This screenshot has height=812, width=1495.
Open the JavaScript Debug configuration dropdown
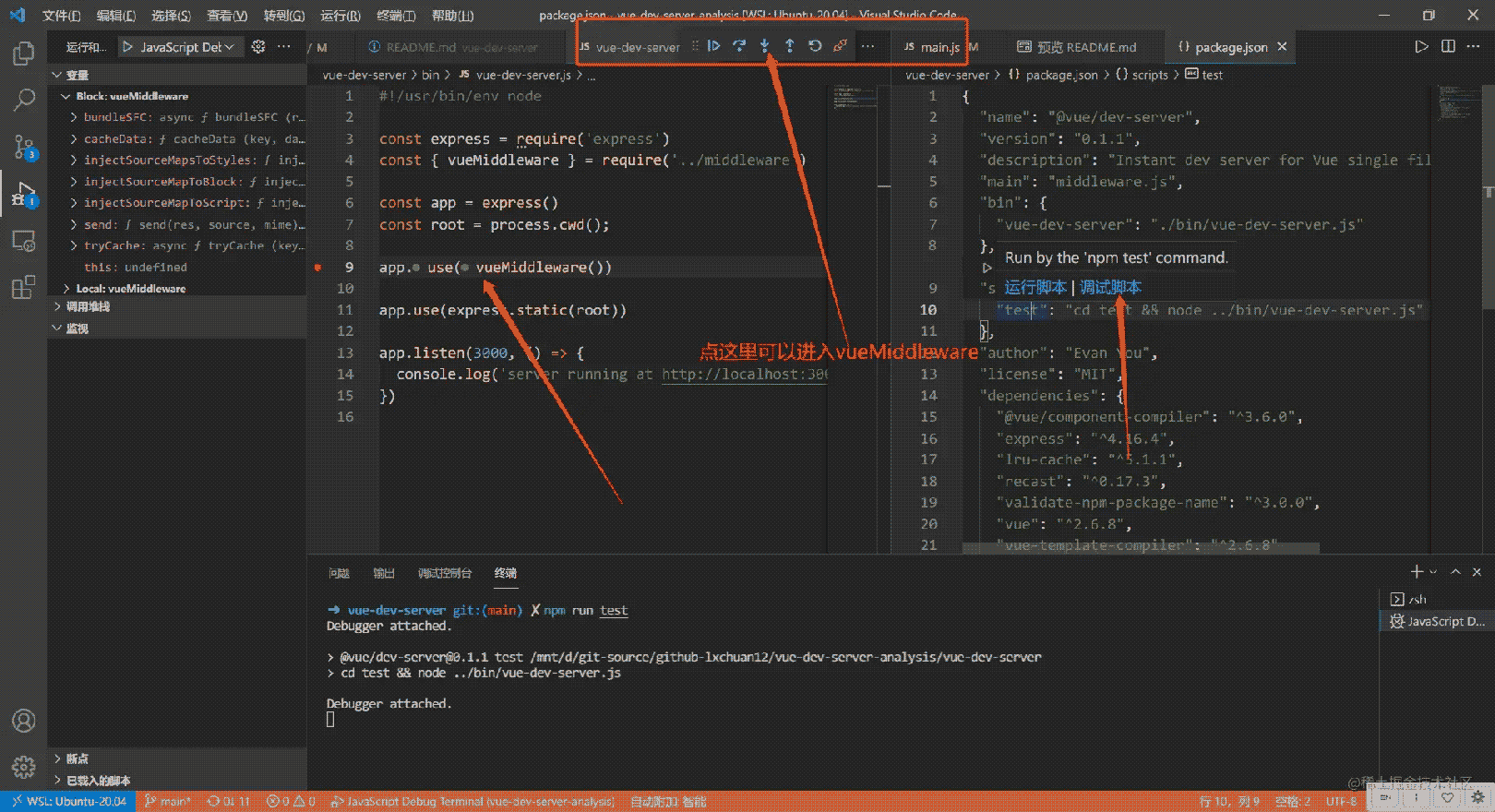(x=187, y=47)
